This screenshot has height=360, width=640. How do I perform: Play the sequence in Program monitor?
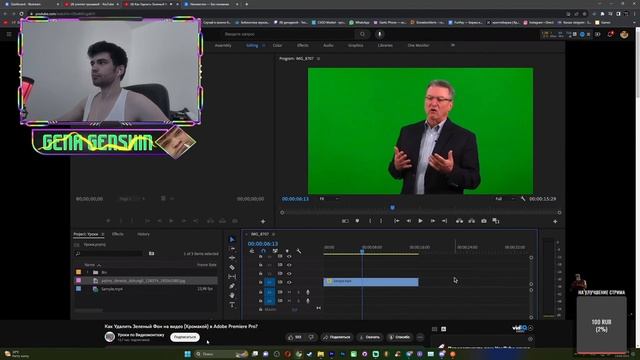[420, 221]
